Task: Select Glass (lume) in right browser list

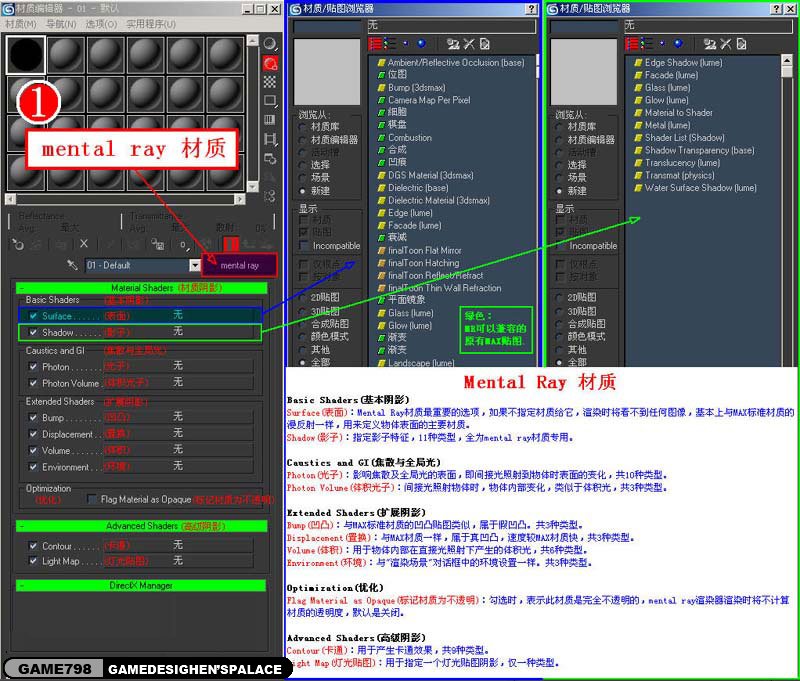Action: click(x=667, y=88)
